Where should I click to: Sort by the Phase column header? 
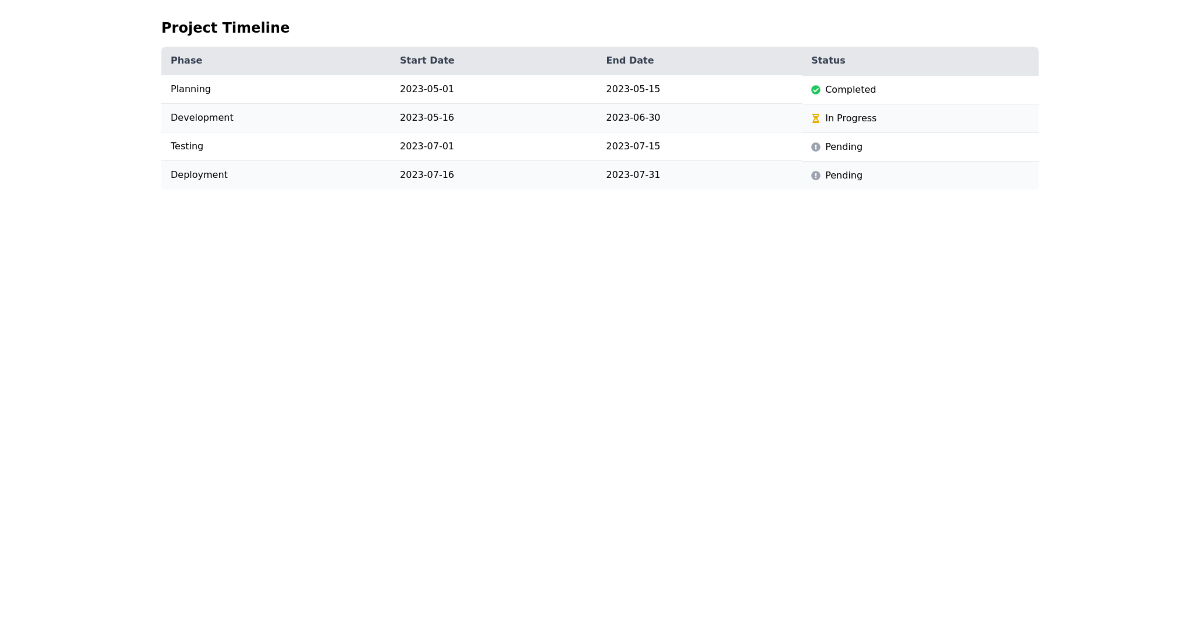186,60
